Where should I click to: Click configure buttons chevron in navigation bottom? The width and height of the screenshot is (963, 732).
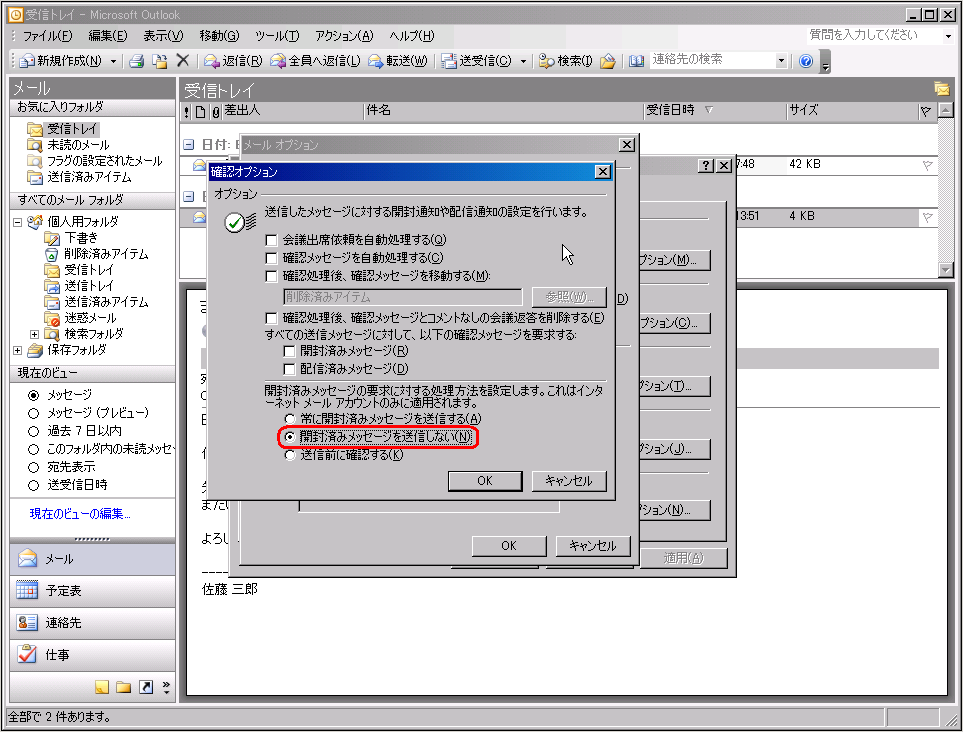tap(166, 687)
